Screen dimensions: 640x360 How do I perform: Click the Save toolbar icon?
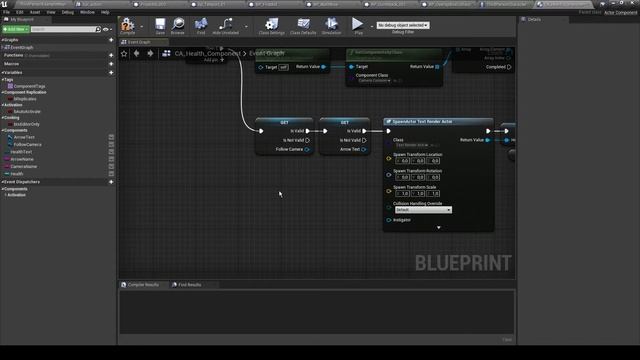click(160, 26)
